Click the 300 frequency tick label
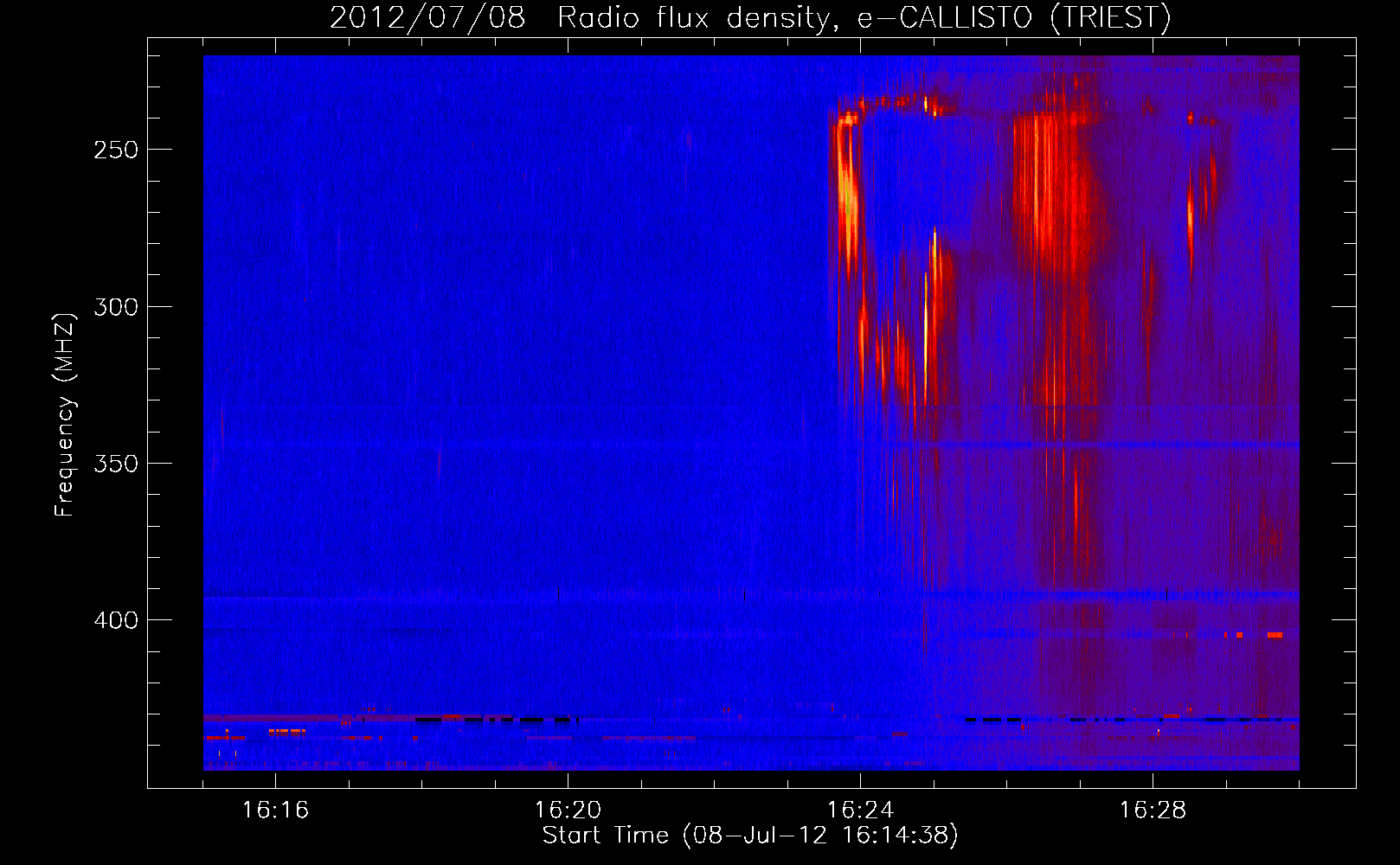 116,307
